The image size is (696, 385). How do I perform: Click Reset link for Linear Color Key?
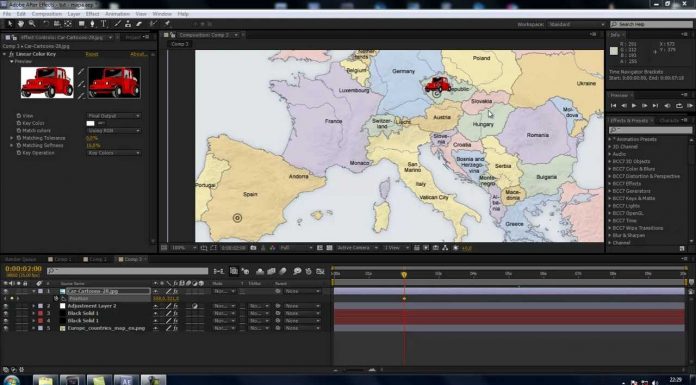click(92, 54)
